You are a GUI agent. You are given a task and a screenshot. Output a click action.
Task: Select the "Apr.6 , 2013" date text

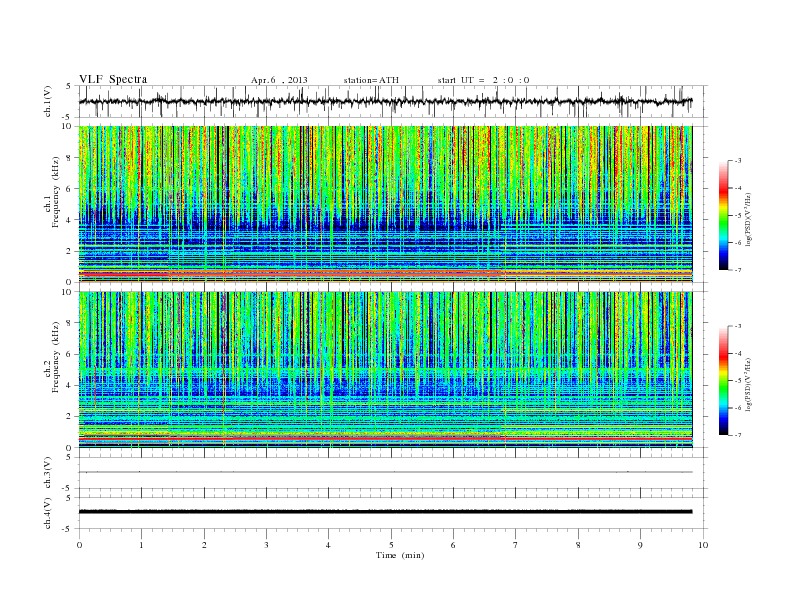(x=279, y=80)
